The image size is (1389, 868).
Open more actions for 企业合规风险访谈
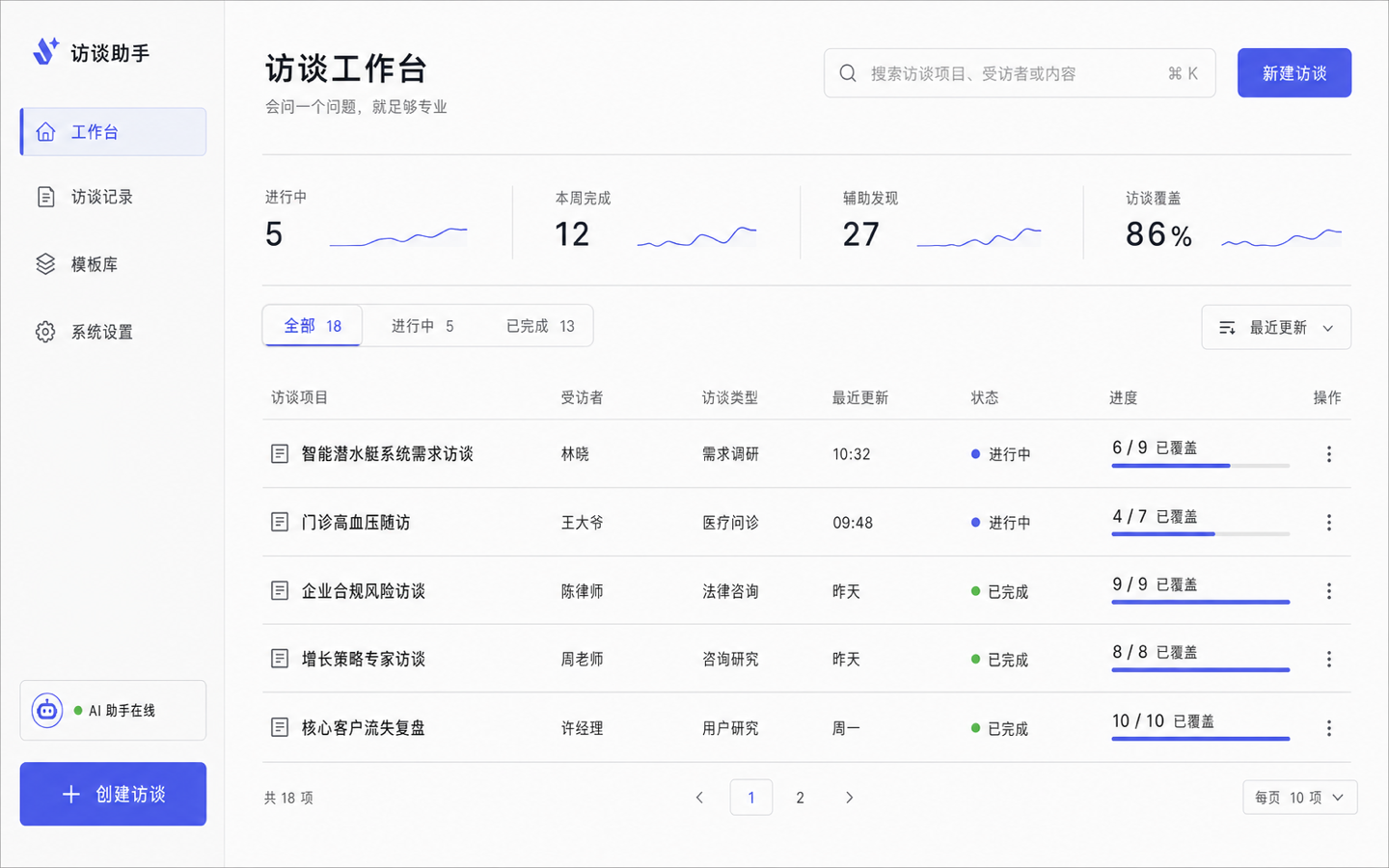coord(1328,591)
